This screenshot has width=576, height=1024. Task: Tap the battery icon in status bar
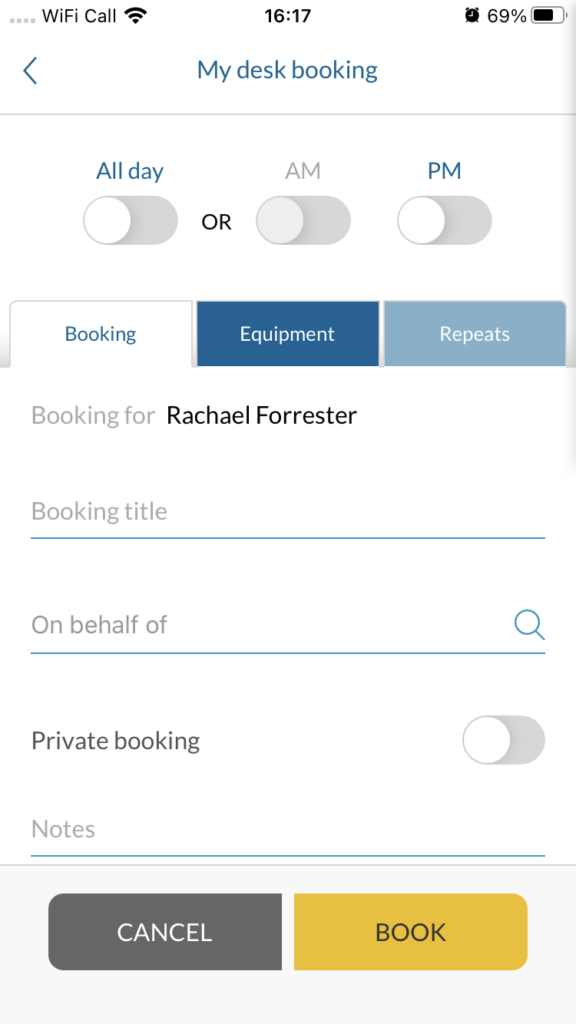point(549,16)
